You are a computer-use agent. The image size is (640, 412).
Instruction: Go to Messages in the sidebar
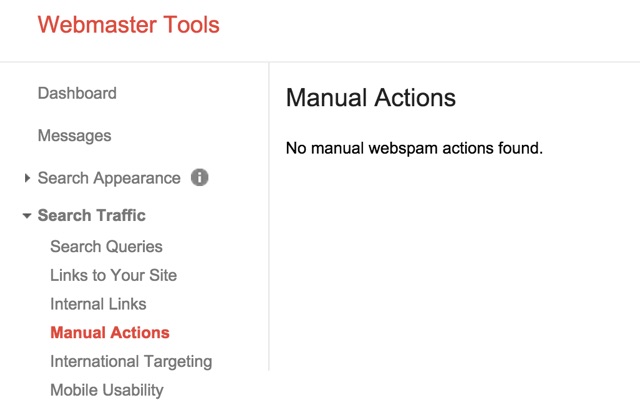pos(74,136)
